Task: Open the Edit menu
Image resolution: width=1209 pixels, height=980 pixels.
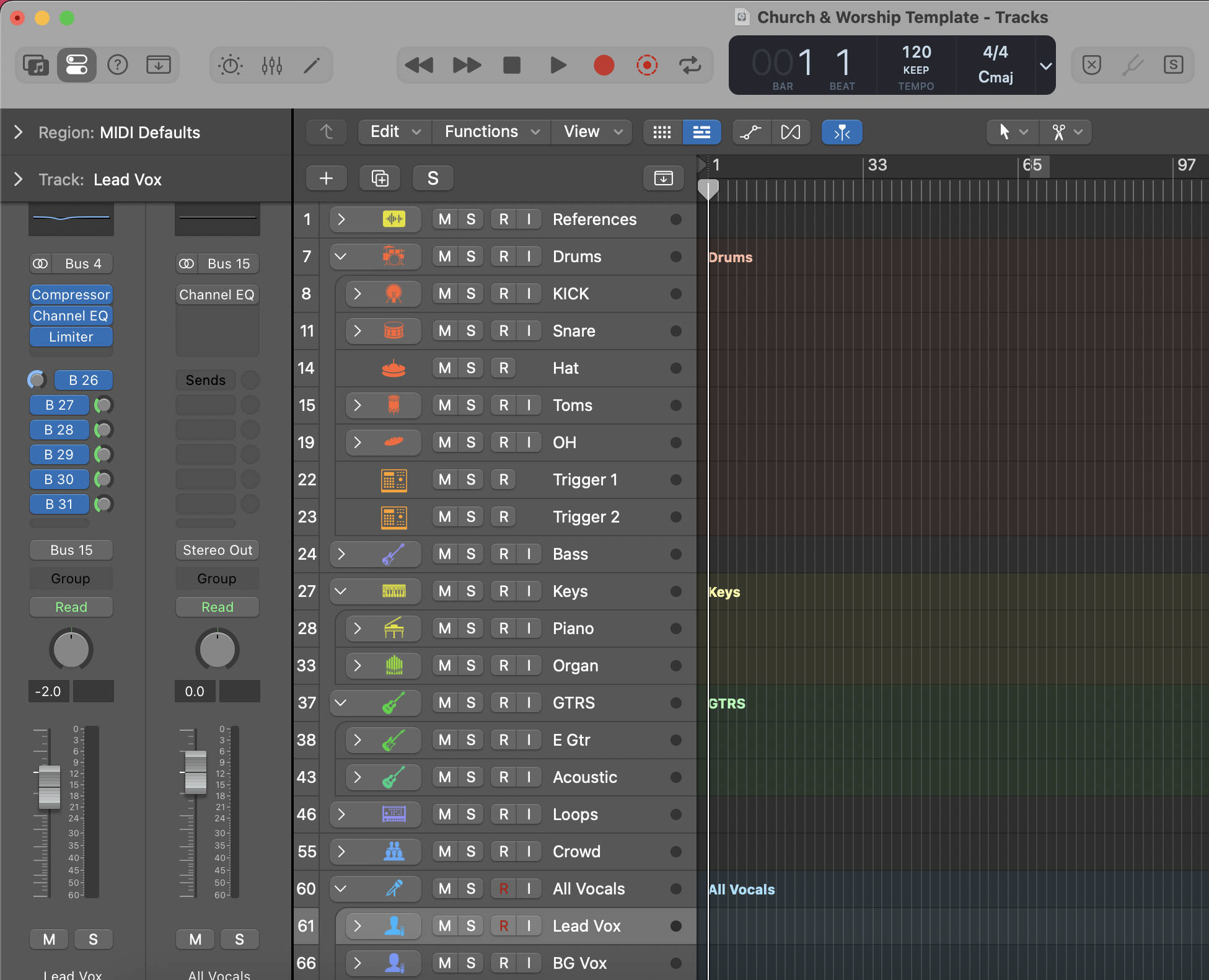Action: (395, 132)
